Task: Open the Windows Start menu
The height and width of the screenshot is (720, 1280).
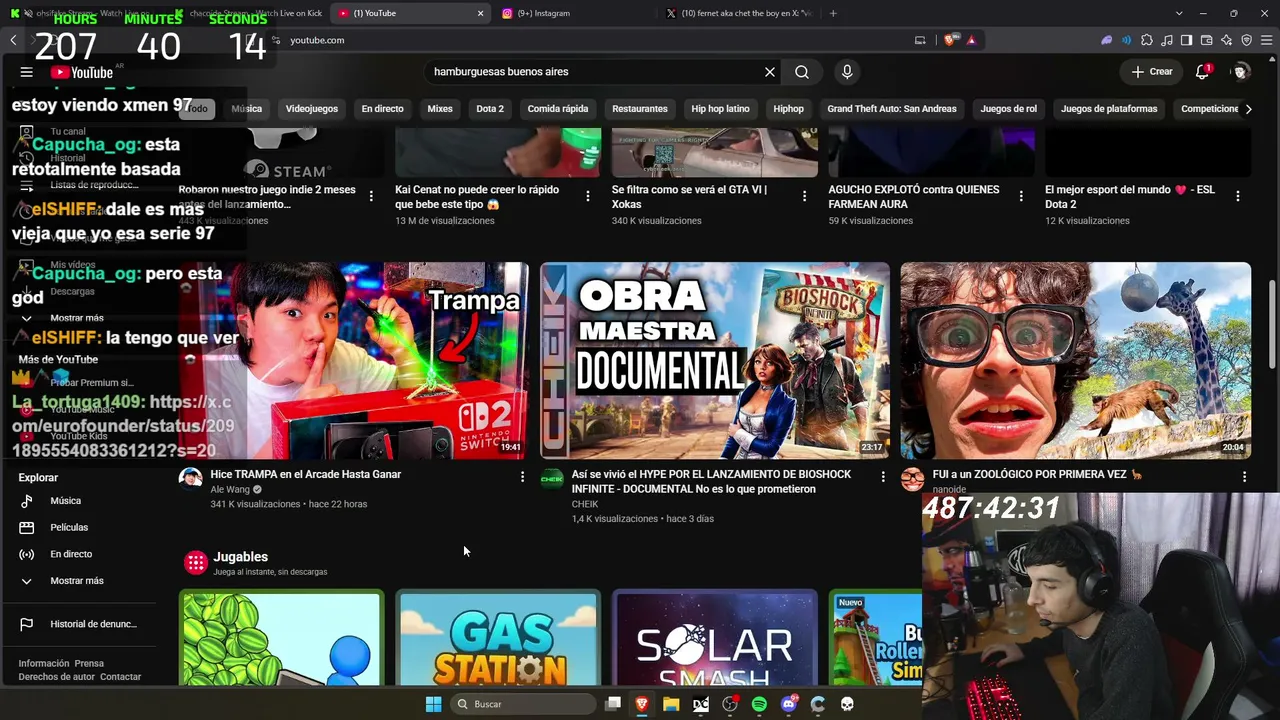Action: click(433, 704)
